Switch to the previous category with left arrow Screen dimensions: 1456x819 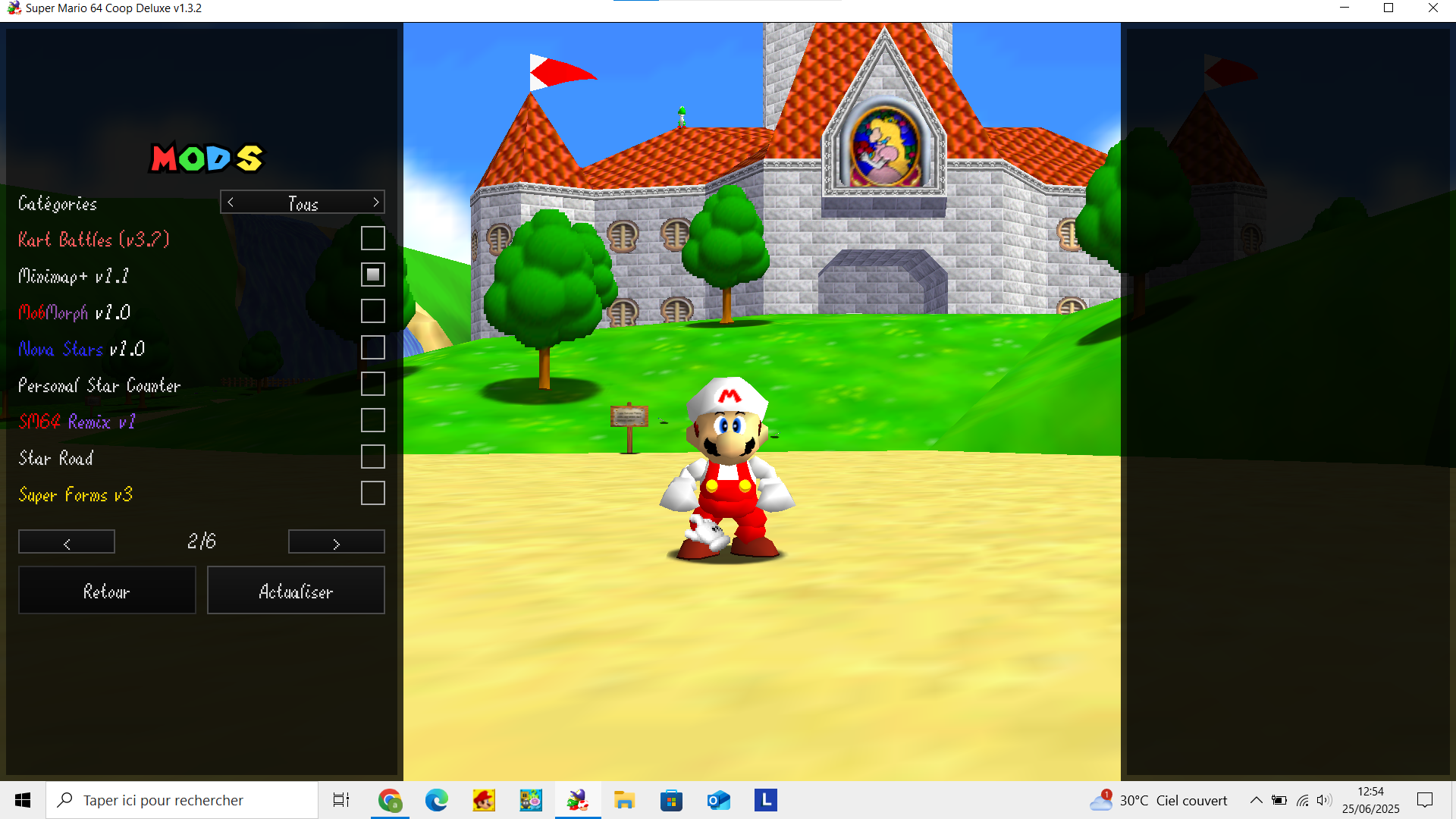[x=231, y=202]
